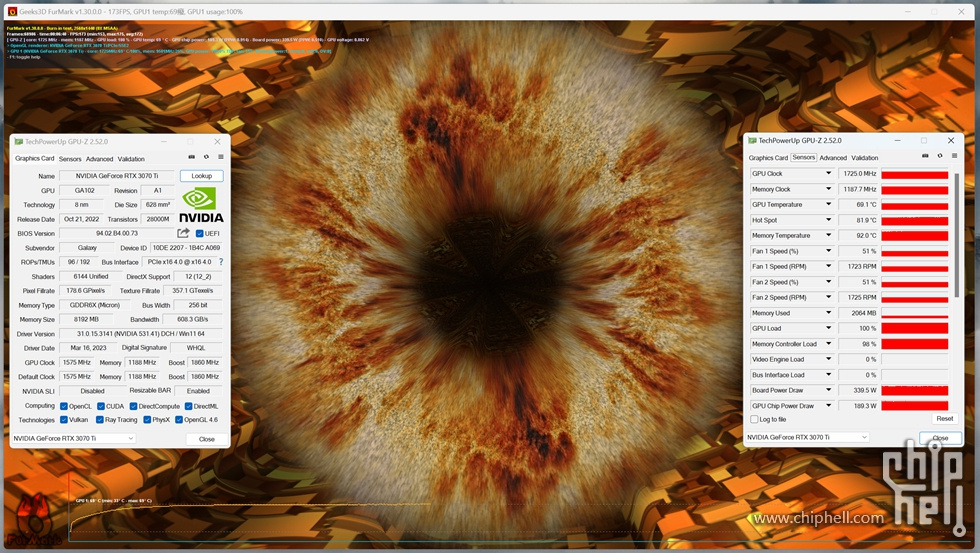Toggle the PhysX checkbox
The height and width of the screenshot is (553, 980).
click(147, 420)
